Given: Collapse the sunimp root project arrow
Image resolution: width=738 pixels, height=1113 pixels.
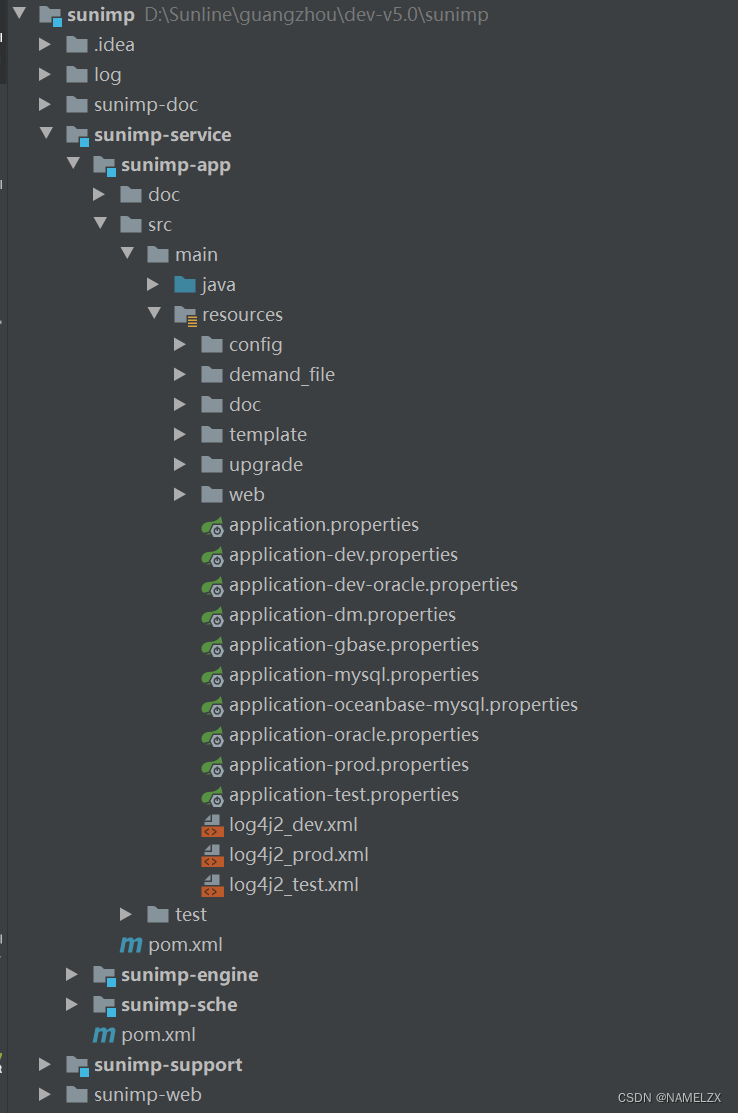Looking at the screenshot, I should coord(19,13).
